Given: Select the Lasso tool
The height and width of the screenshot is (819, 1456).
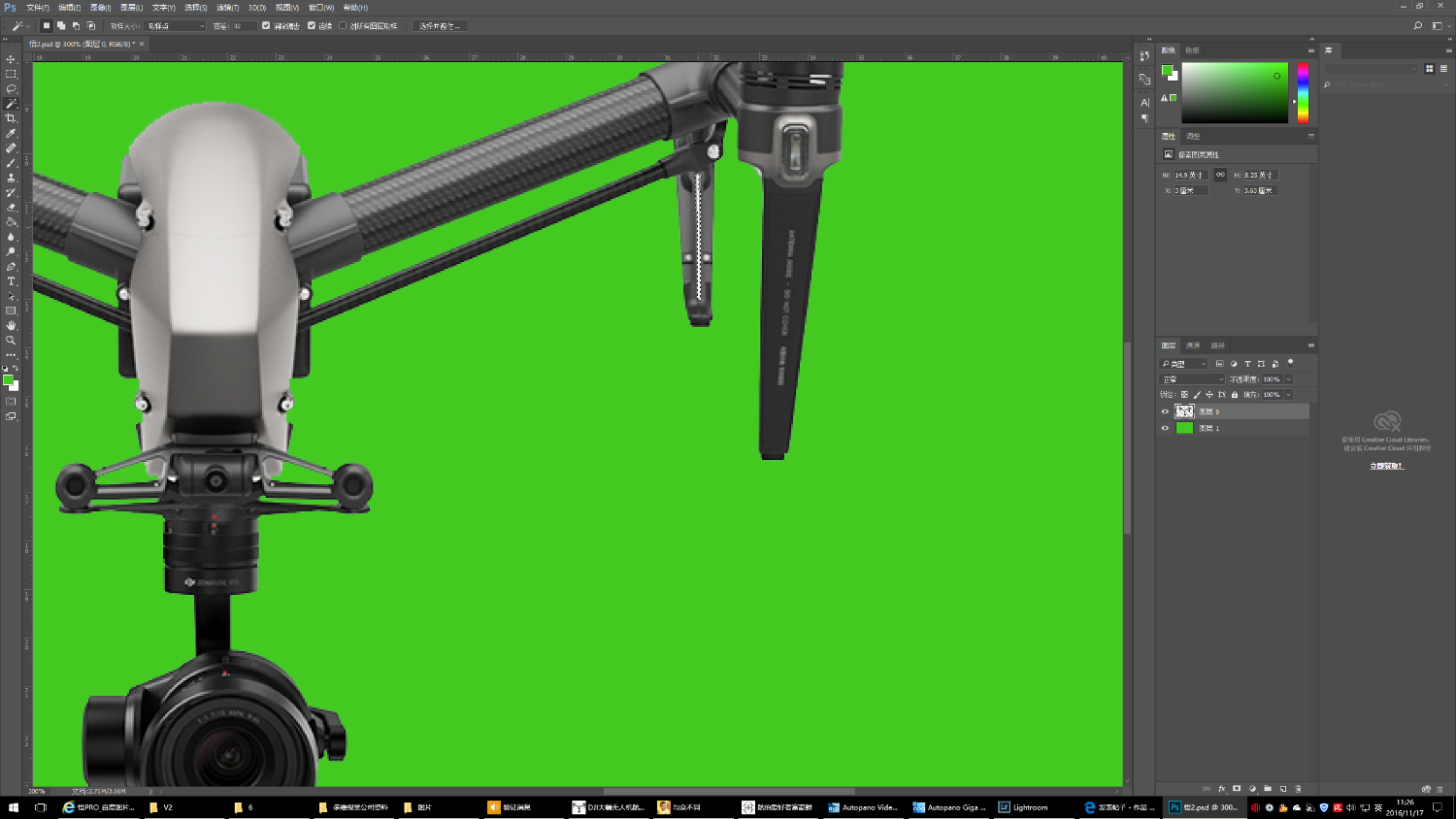Looking at the screenshot, I should point(11,88).
